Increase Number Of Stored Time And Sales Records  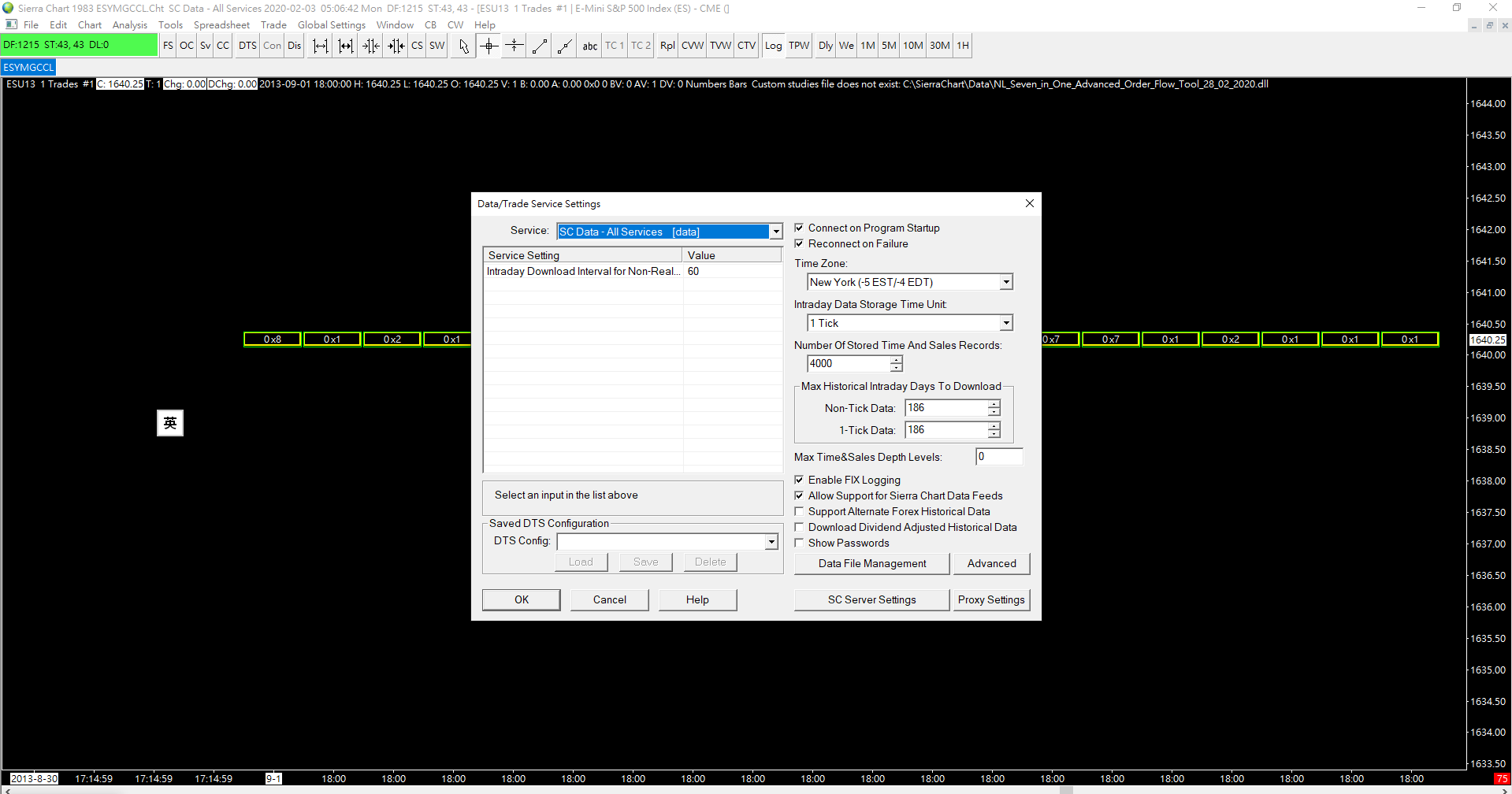pyautogui.click(x=896, y=360)
